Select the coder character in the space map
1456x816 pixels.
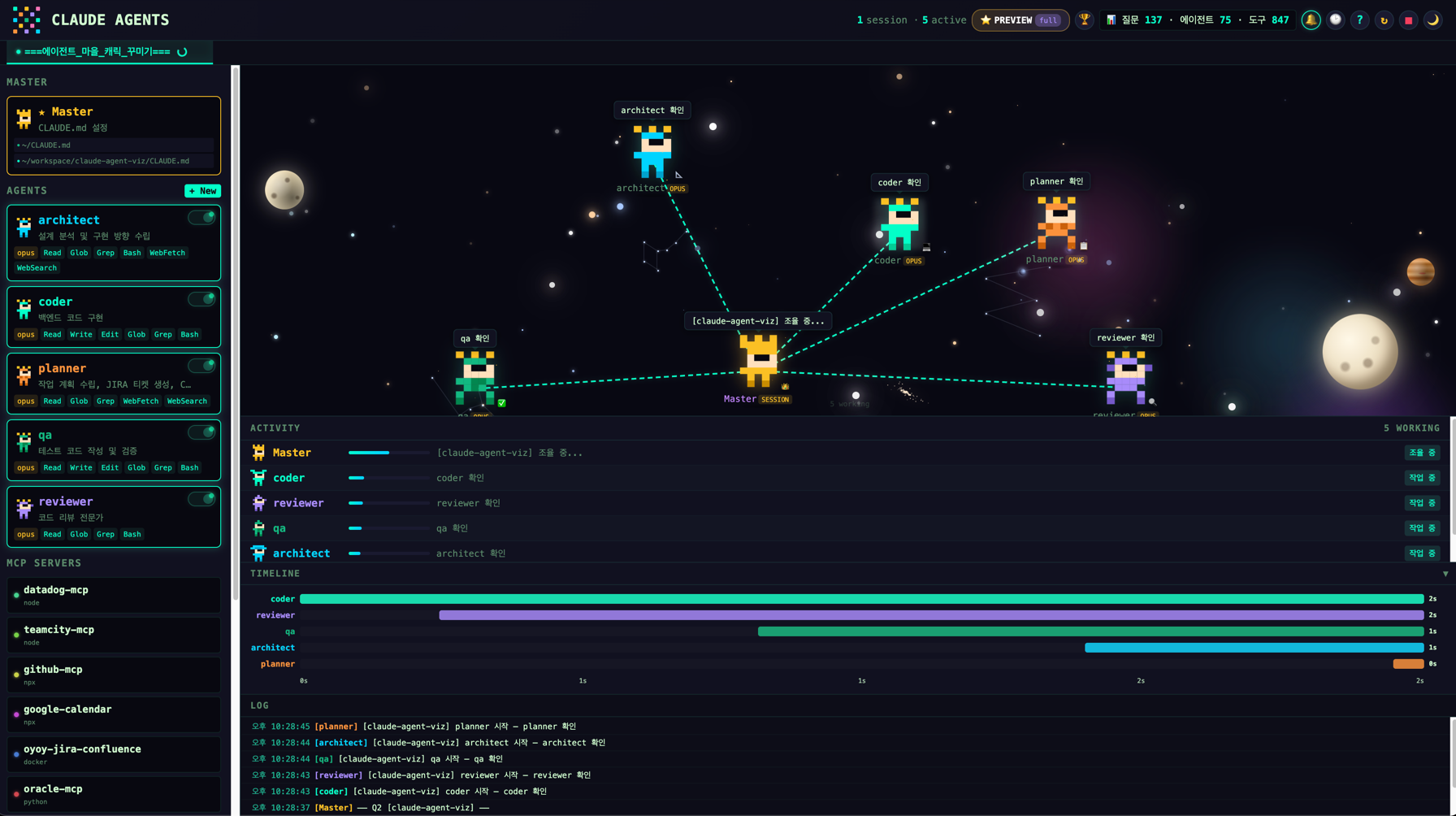coord(899,224)
